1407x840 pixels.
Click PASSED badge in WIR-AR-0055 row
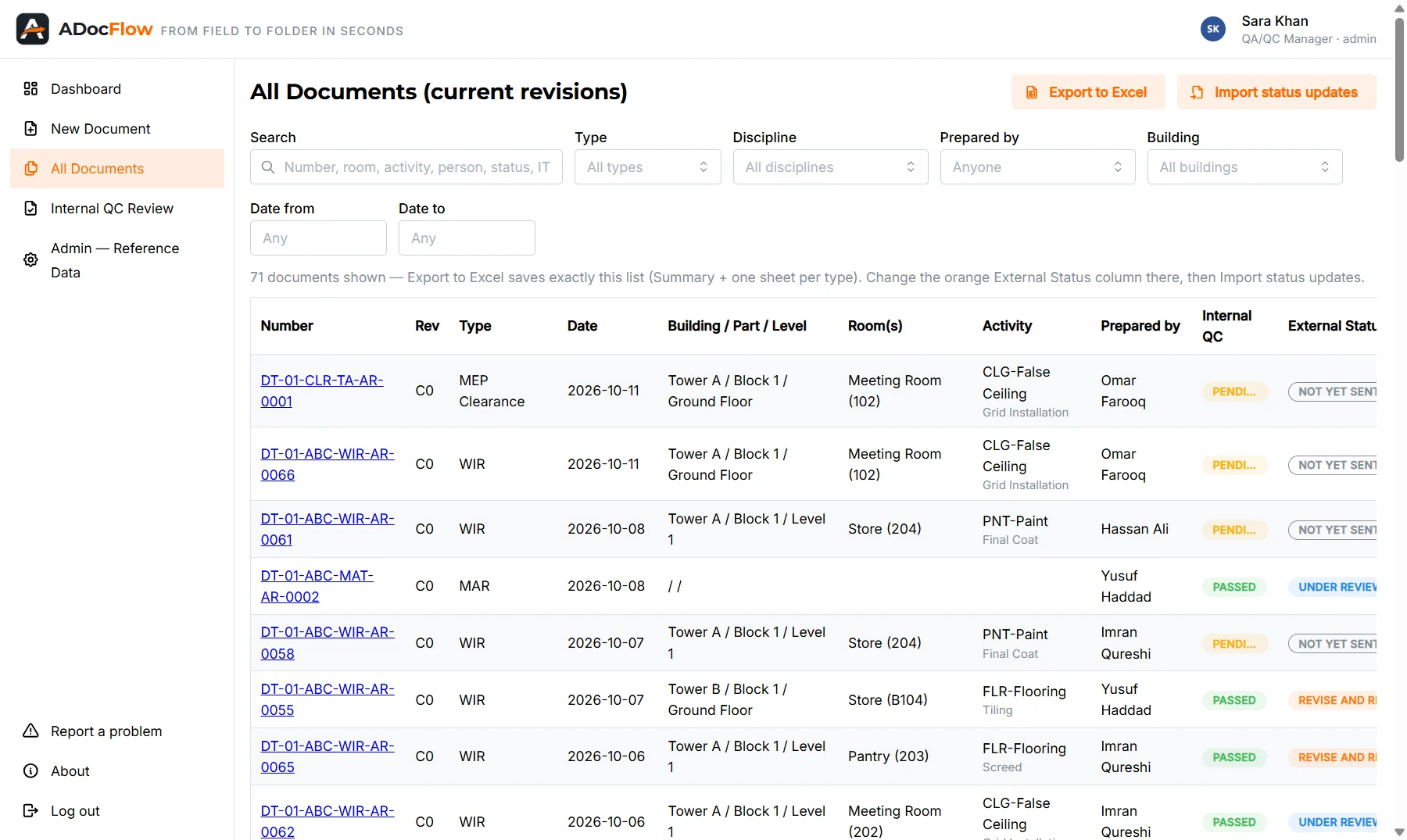coord(1233,700)
